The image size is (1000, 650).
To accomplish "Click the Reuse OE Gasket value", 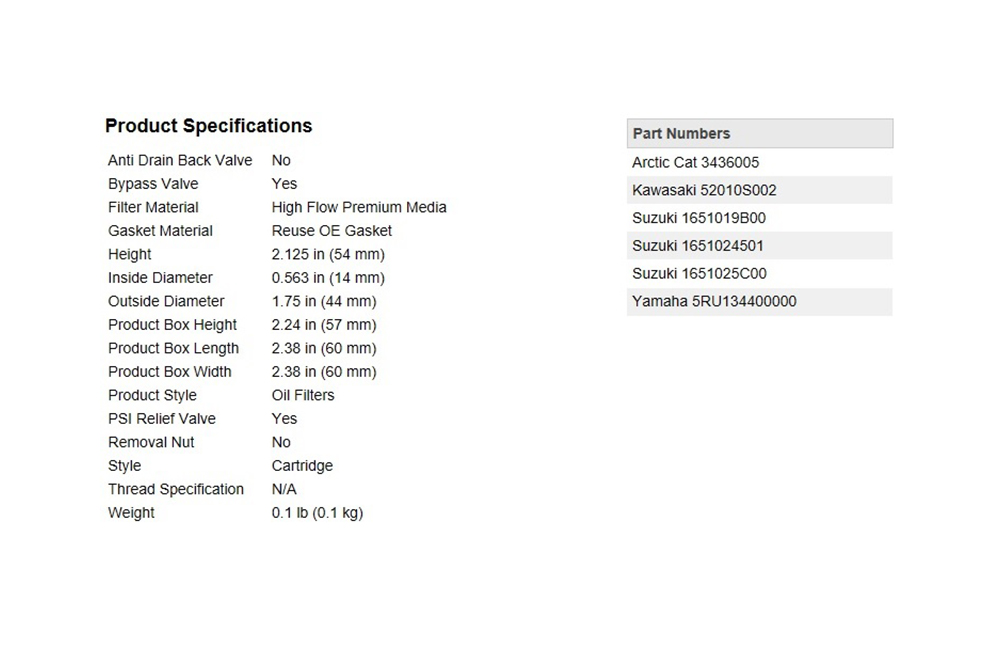I will (x=332, y=231).
